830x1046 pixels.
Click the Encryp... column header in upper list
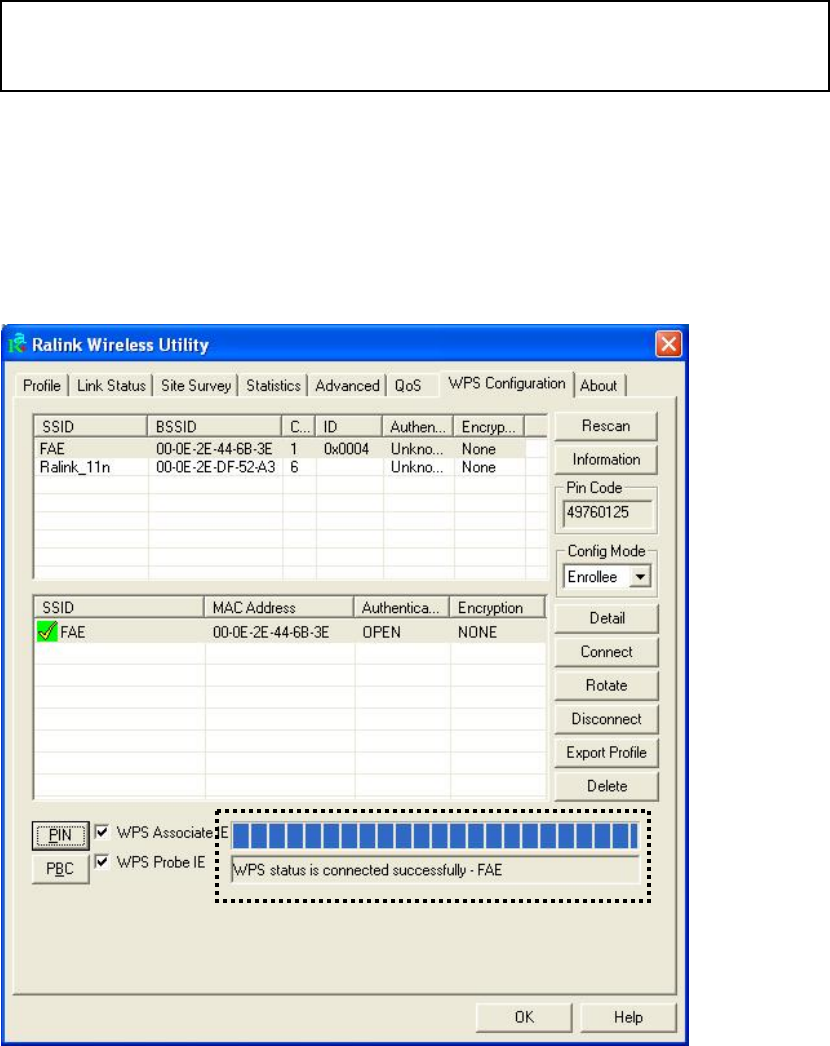tap(489, 426)
